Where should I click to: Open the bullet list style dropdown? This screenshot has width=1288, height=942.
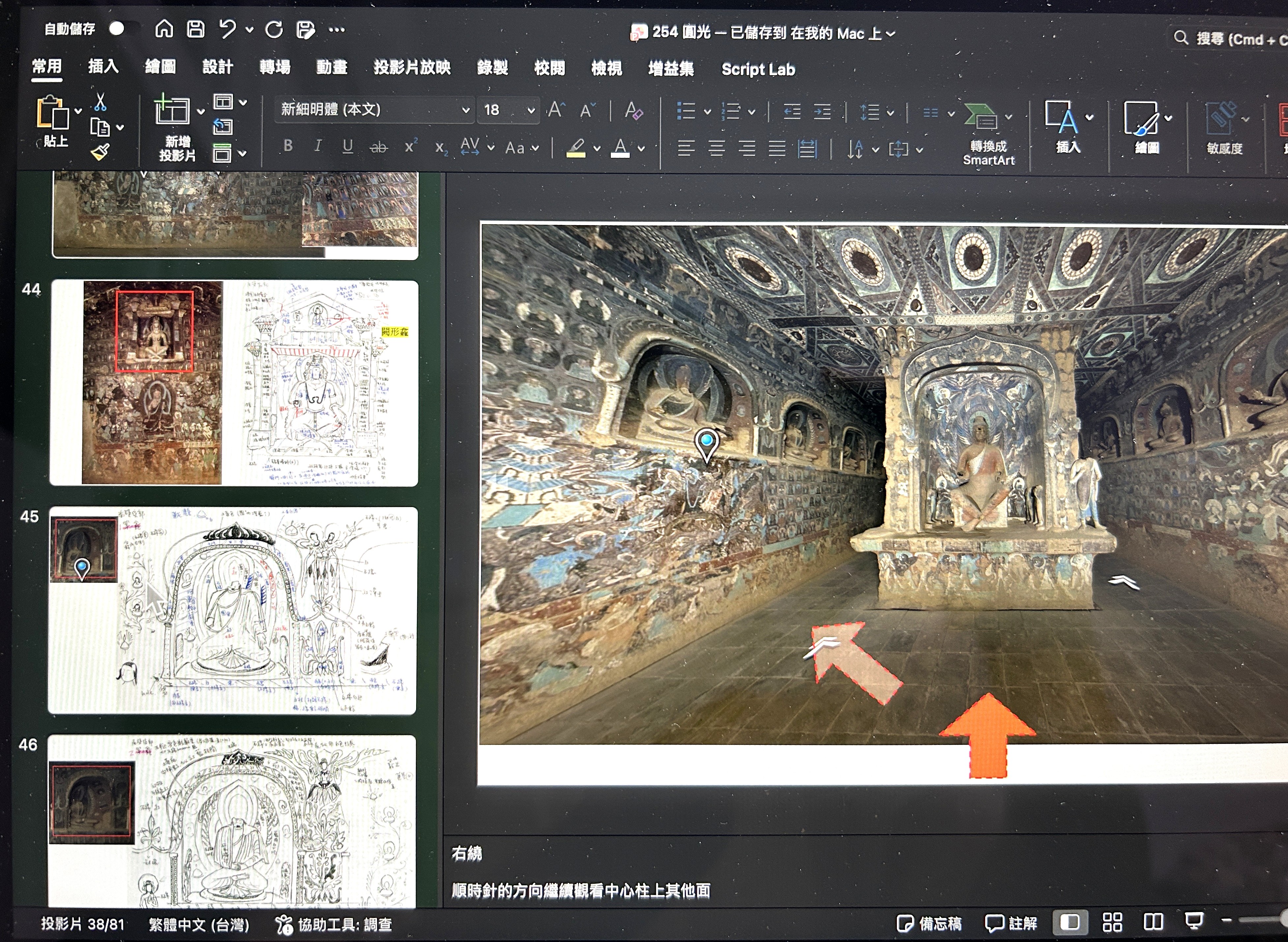pyautogui.click(x=707, y=112)
